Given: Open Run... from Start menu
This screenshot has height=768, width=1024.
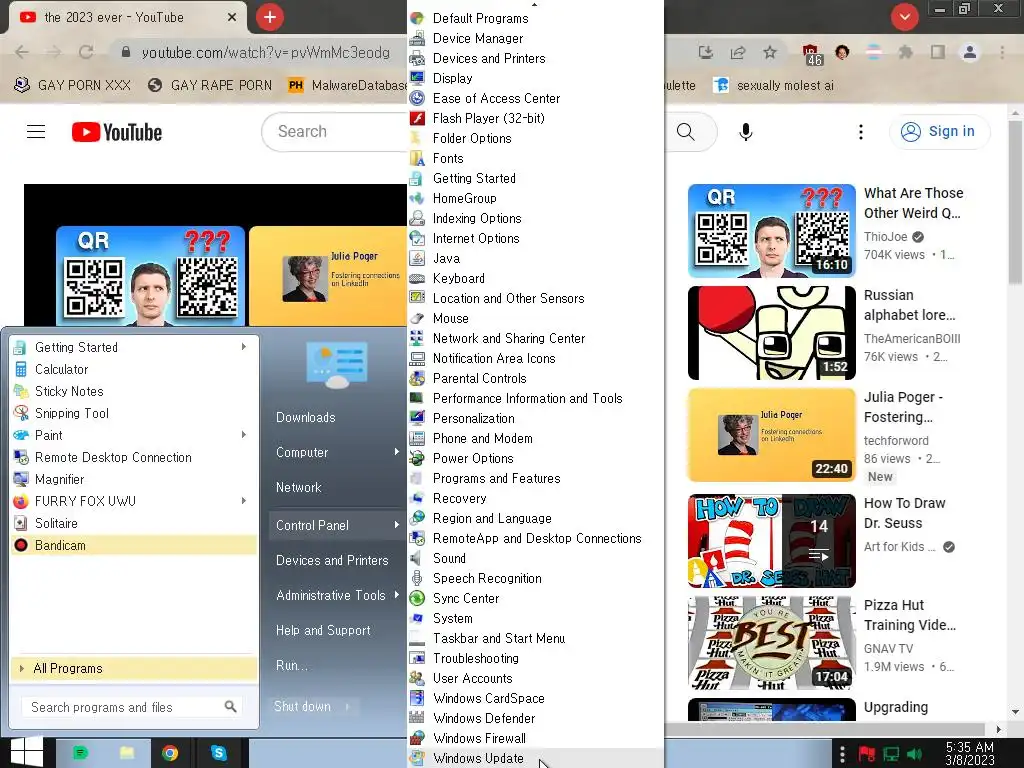Looking at the screenshot, I should [291, 665].
